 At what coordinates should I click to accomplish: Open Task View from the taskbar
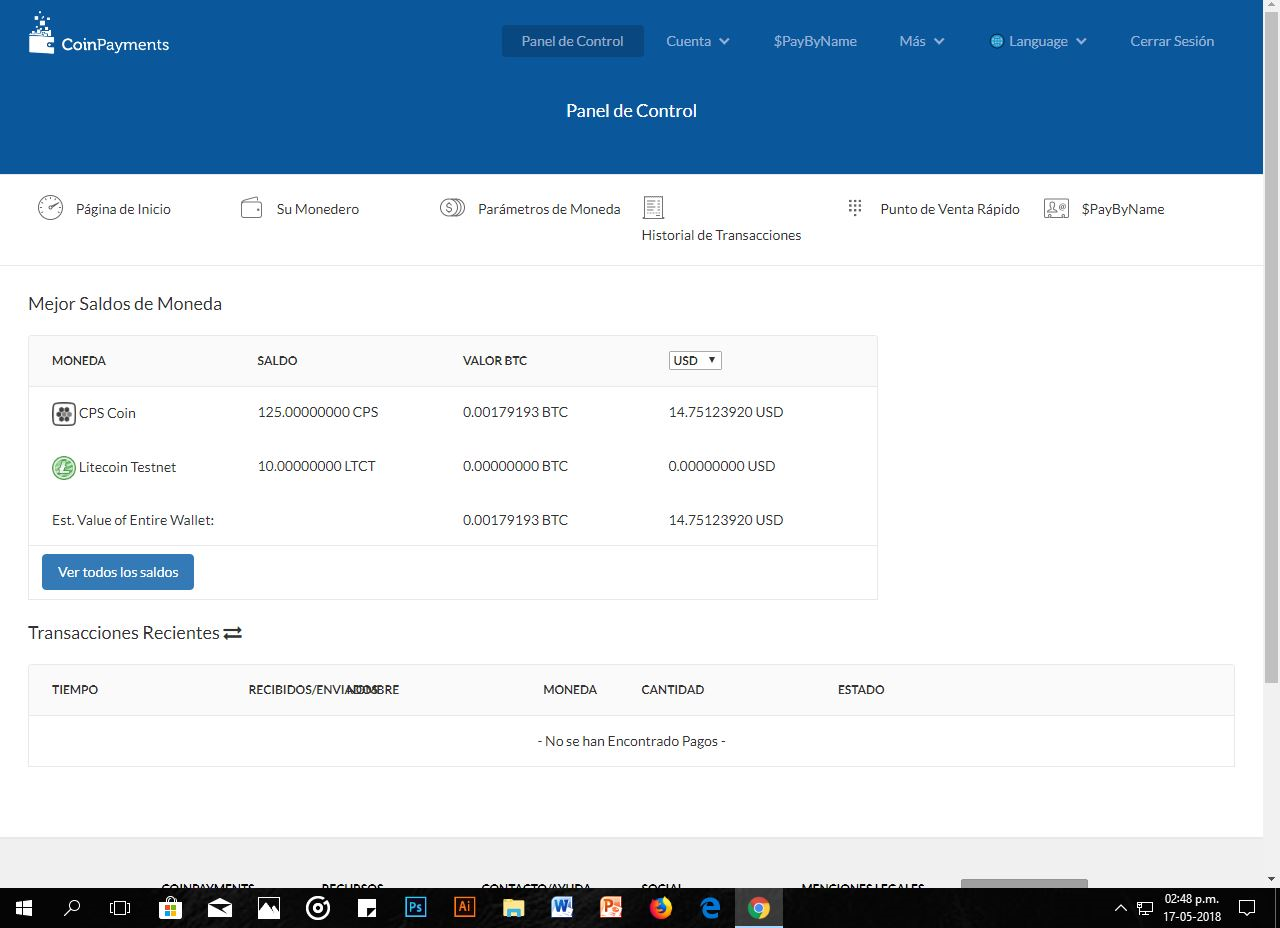click(120, 908)
